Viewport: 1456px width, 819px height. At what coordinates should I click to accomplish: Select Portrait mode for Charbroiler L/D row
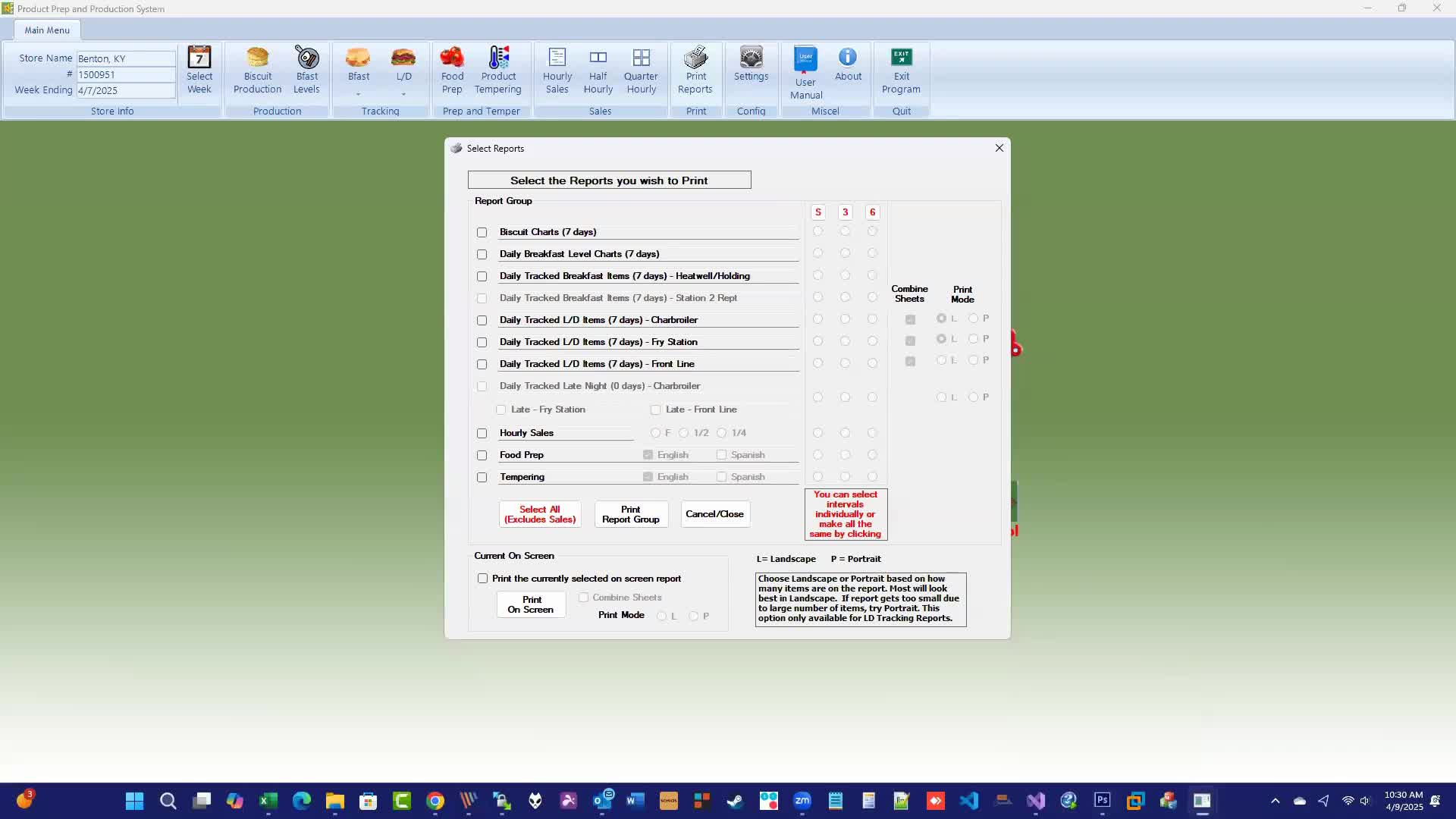coord(974,318)
